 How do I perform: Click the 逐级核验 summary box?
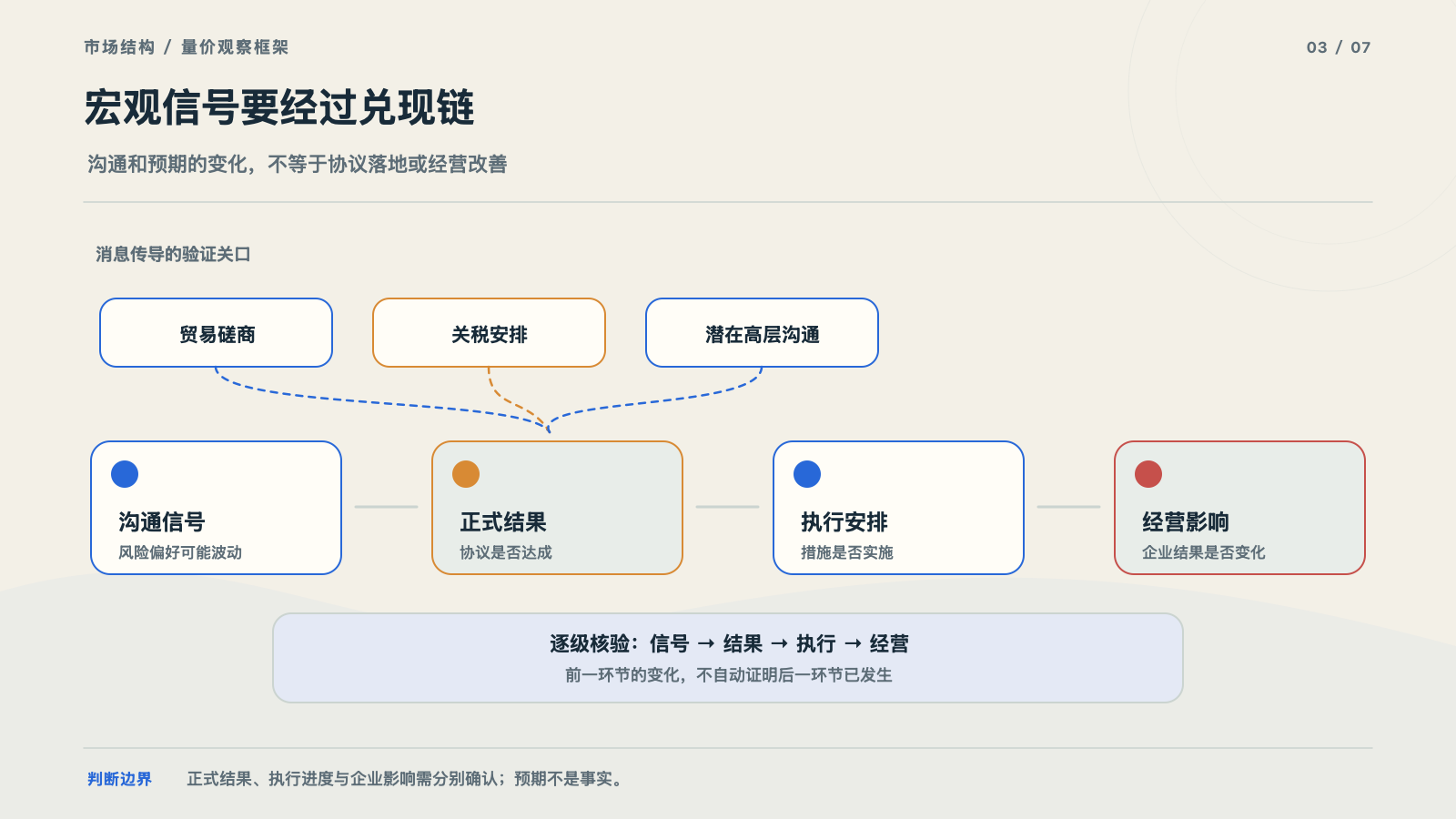[x=728, y=658]
